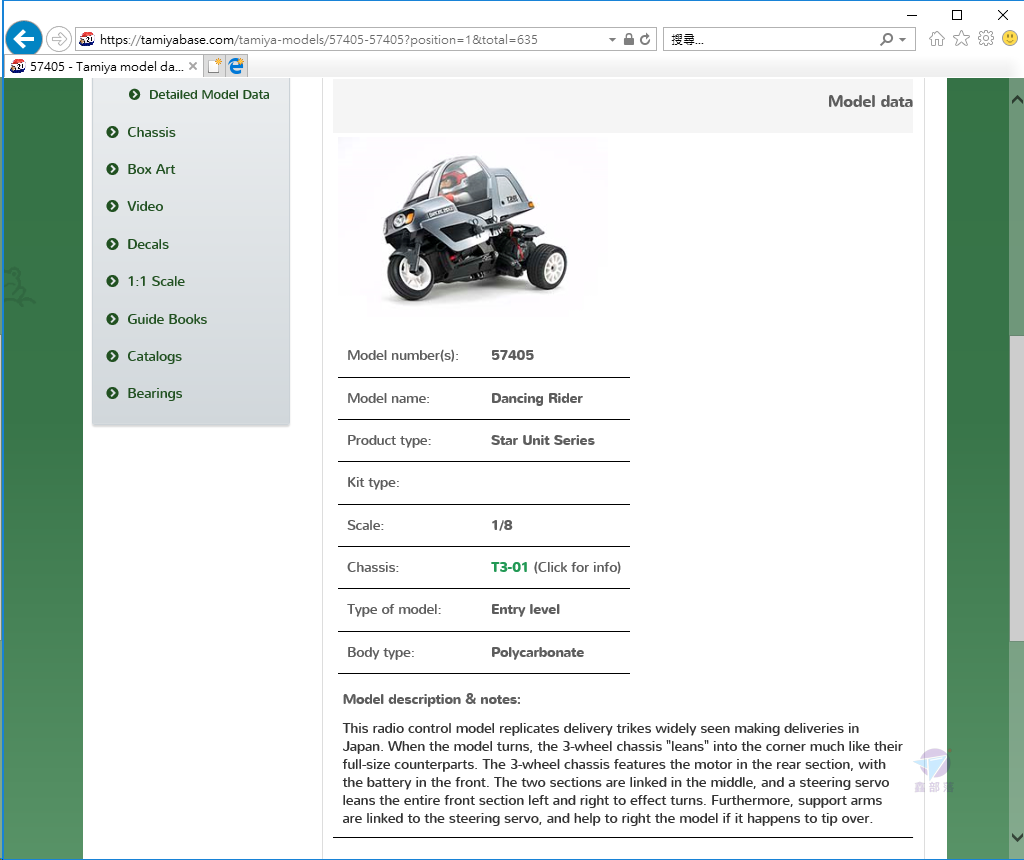Screen dimensions: 1024x860
Task: Open the 1:1 Scale sidebar item
Action: tap(156, 282)
